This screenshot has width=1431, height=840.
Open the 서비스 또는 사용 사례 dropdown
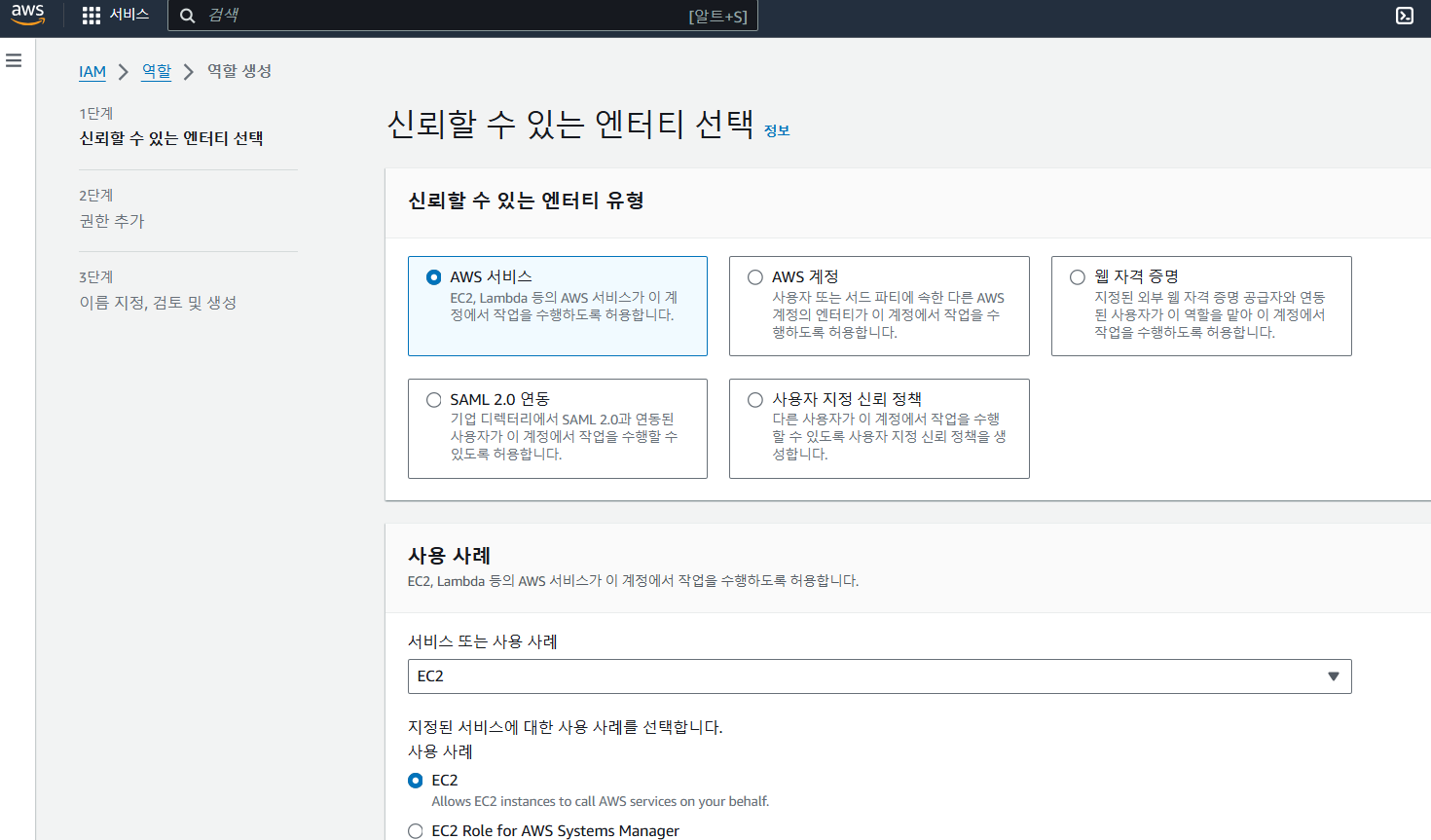click(879, 676)
